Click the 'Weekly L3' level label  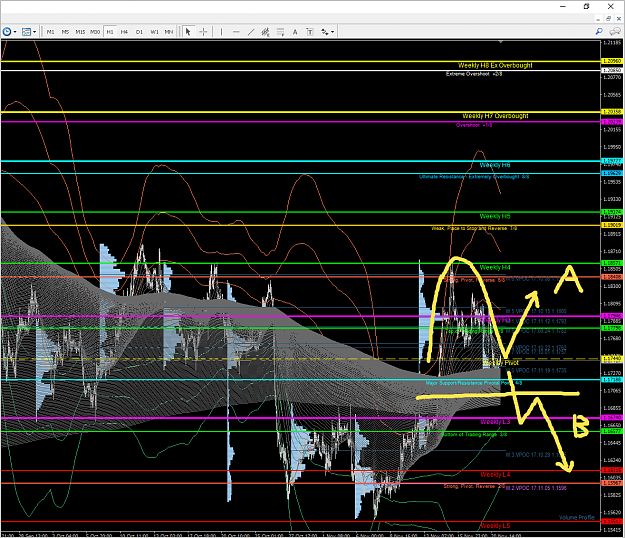click(x=495, y=422)
